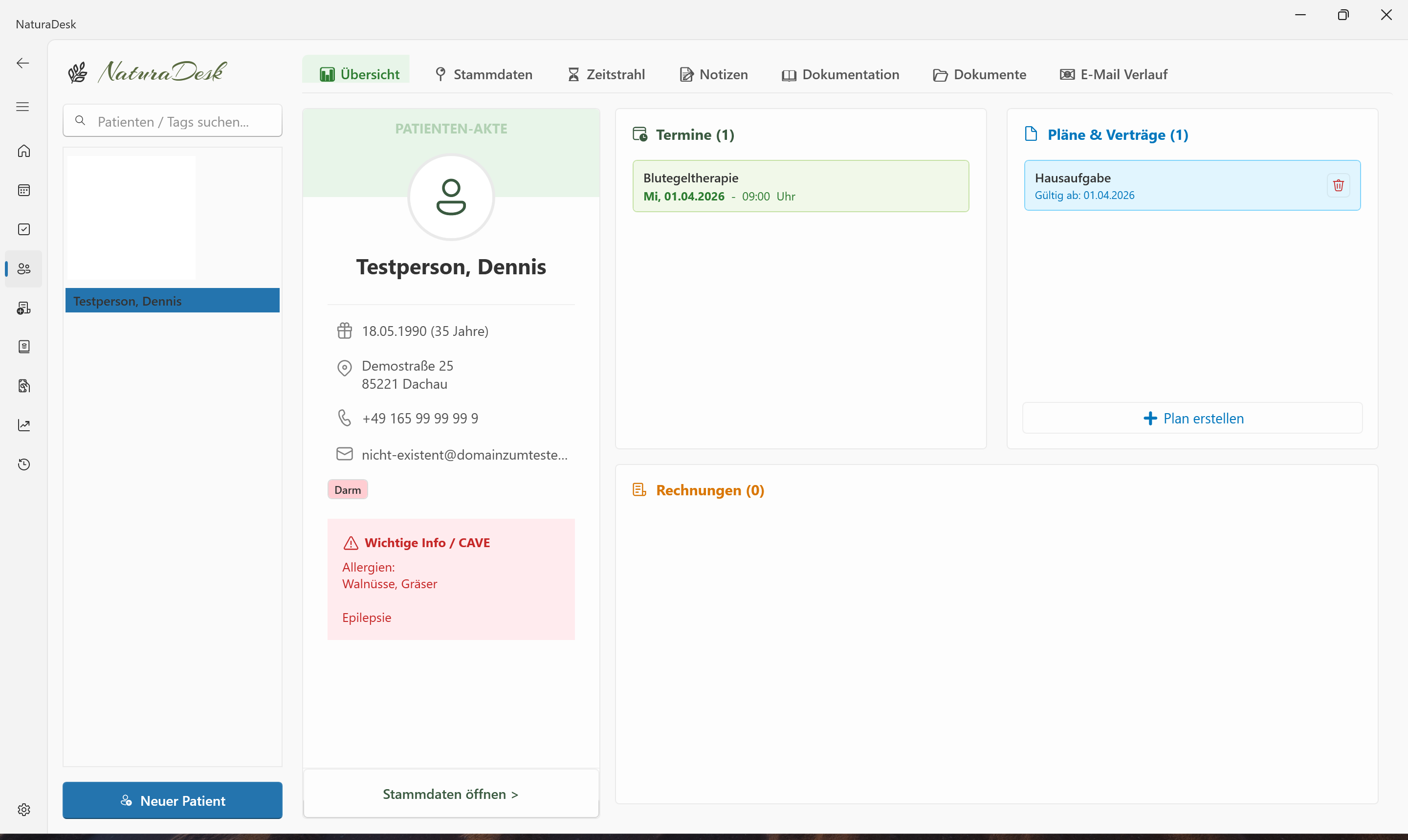Switch to the Zeitstrahl tab
This screenshot has height=840, width=1408.
tap(606, 74)
